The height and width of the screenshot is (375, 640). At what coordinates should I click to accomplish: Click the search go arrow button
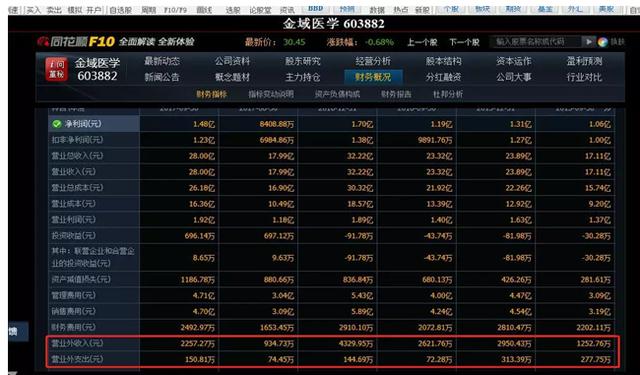coord(588,42)
